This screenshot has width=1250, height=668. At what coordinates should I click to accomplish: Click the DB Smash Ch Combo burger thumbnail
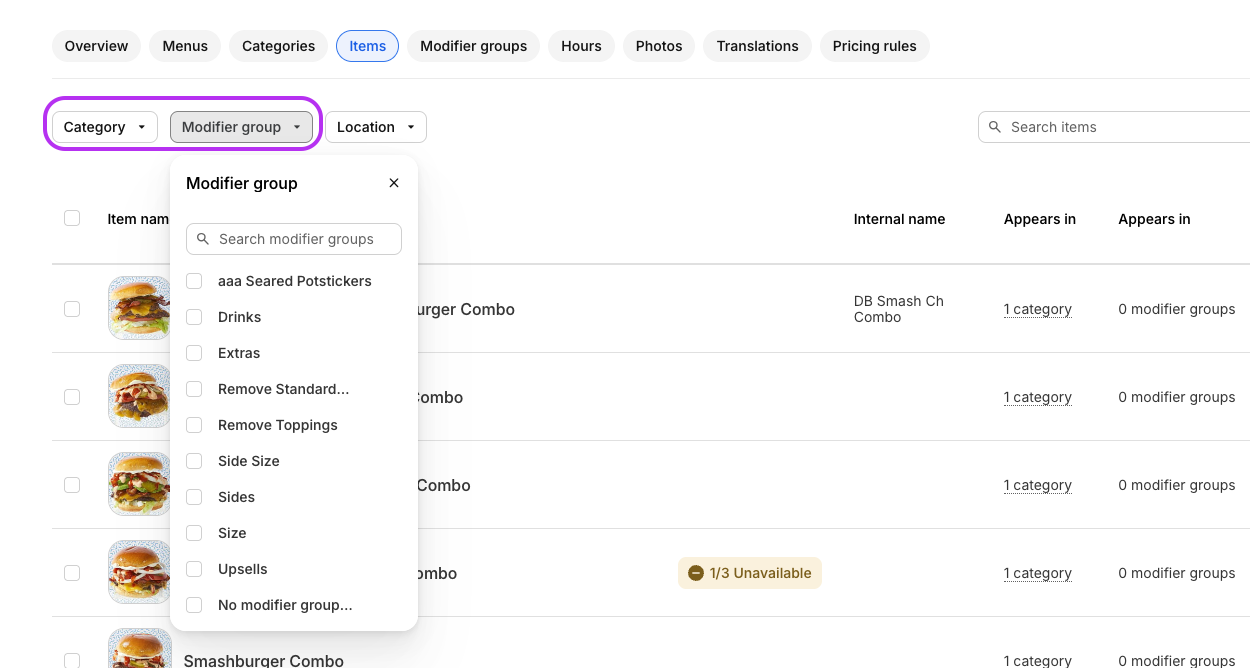139,308
